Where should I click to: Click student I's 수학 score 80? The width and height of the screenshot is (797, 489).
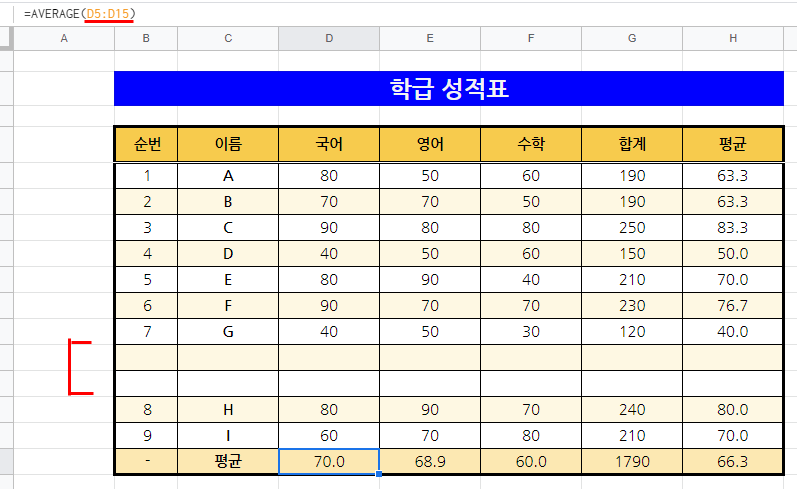[531, 436]
